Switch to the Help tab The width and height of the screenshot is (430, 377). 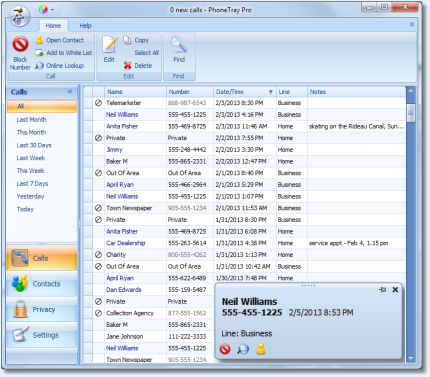coord(85,26)
